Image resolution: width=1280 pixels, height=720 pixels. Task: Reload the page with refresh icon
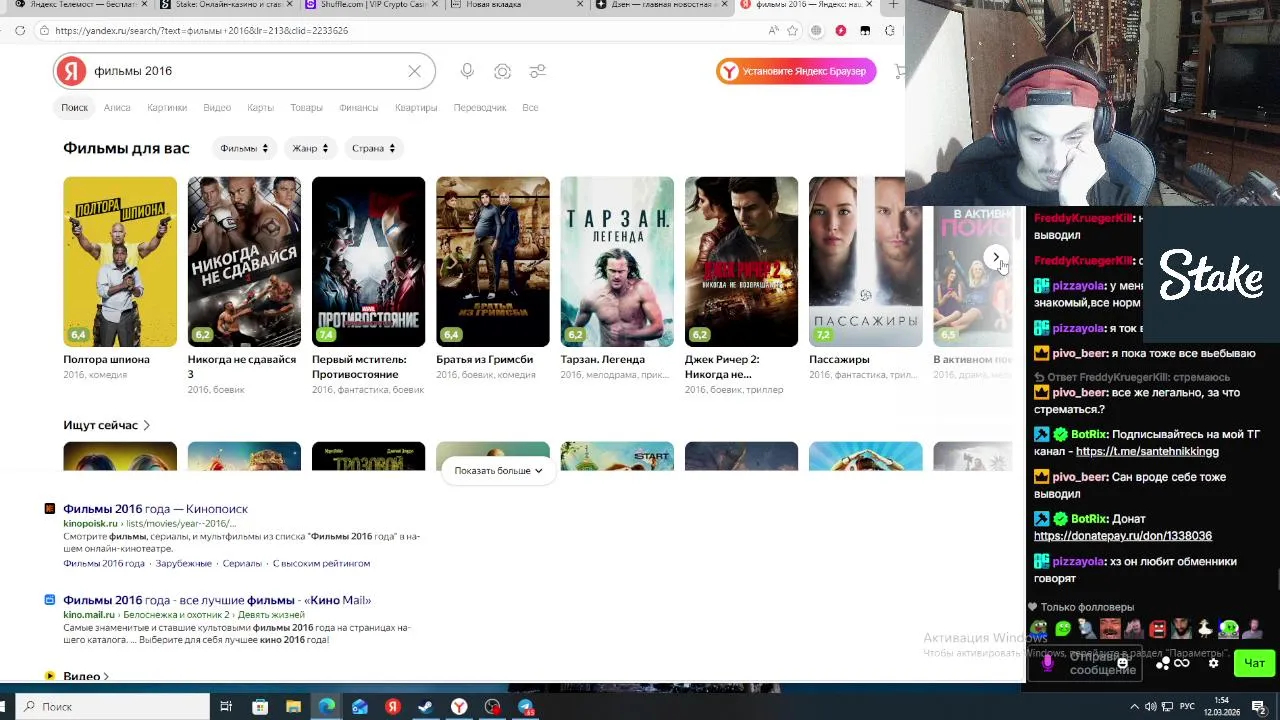click(20, 31)
